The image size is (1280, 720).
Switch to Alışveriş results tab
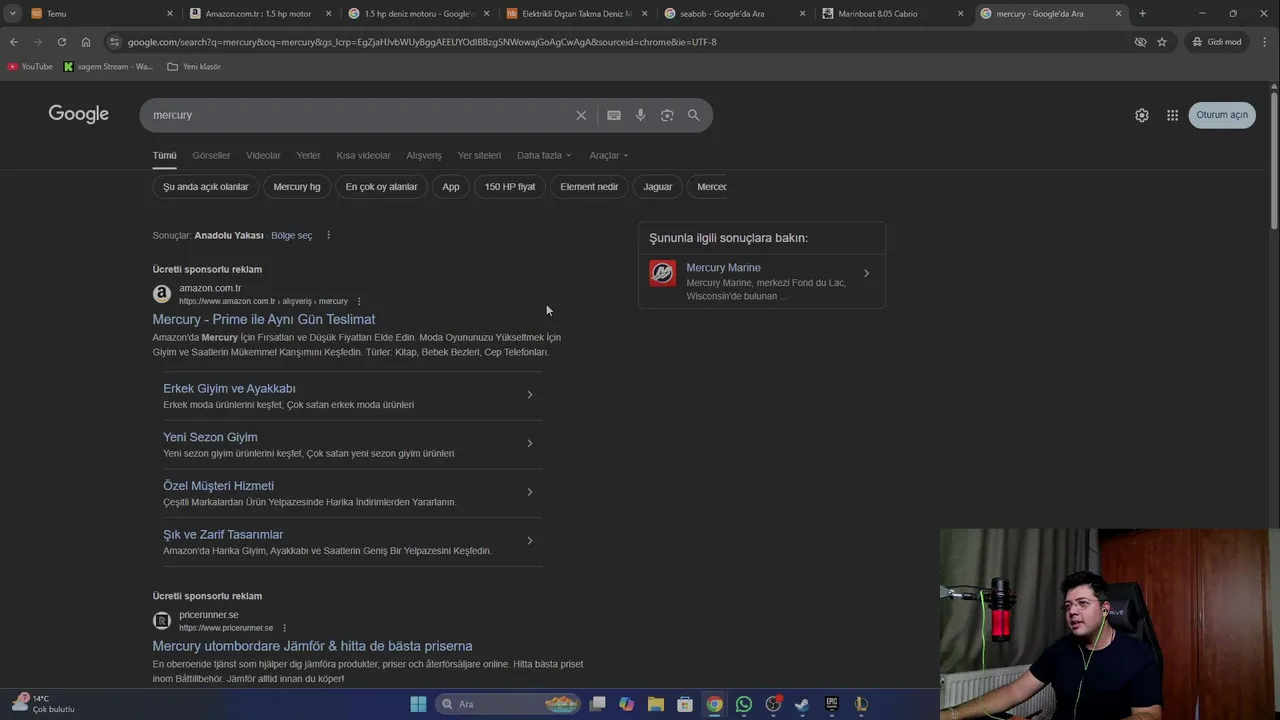[x=424, y=155]
